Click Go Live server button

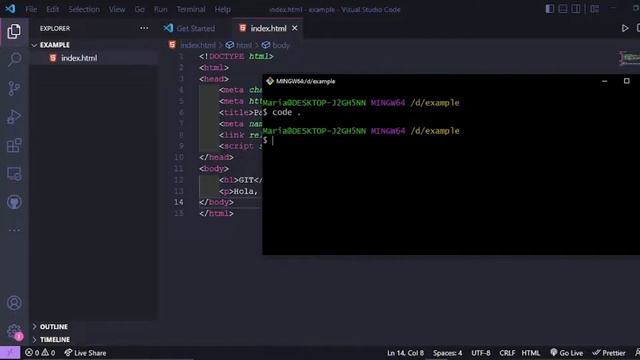567,353
